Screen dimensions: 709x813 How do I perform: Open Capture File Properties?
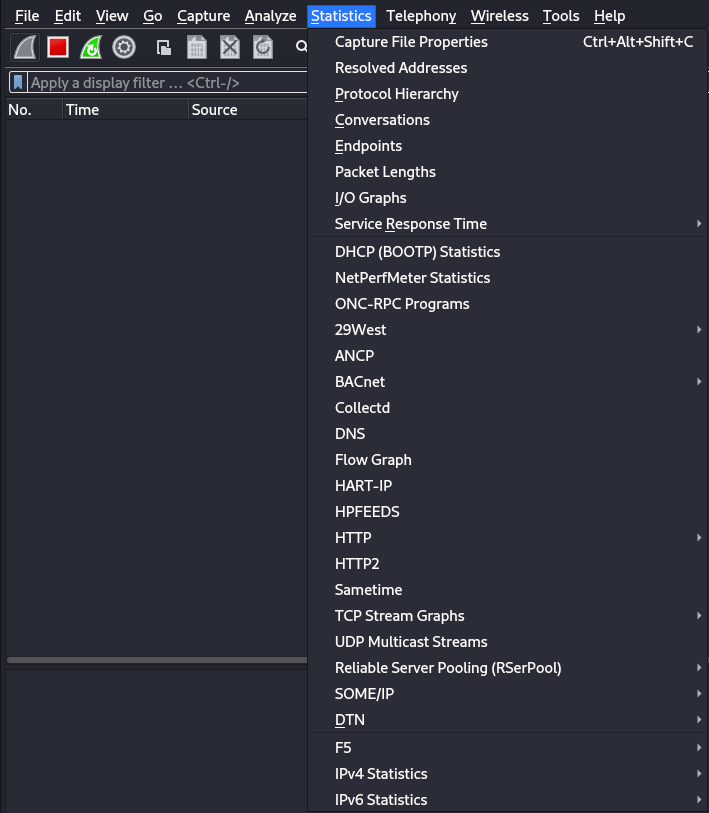pyautogui.click(x=410, y=42)
